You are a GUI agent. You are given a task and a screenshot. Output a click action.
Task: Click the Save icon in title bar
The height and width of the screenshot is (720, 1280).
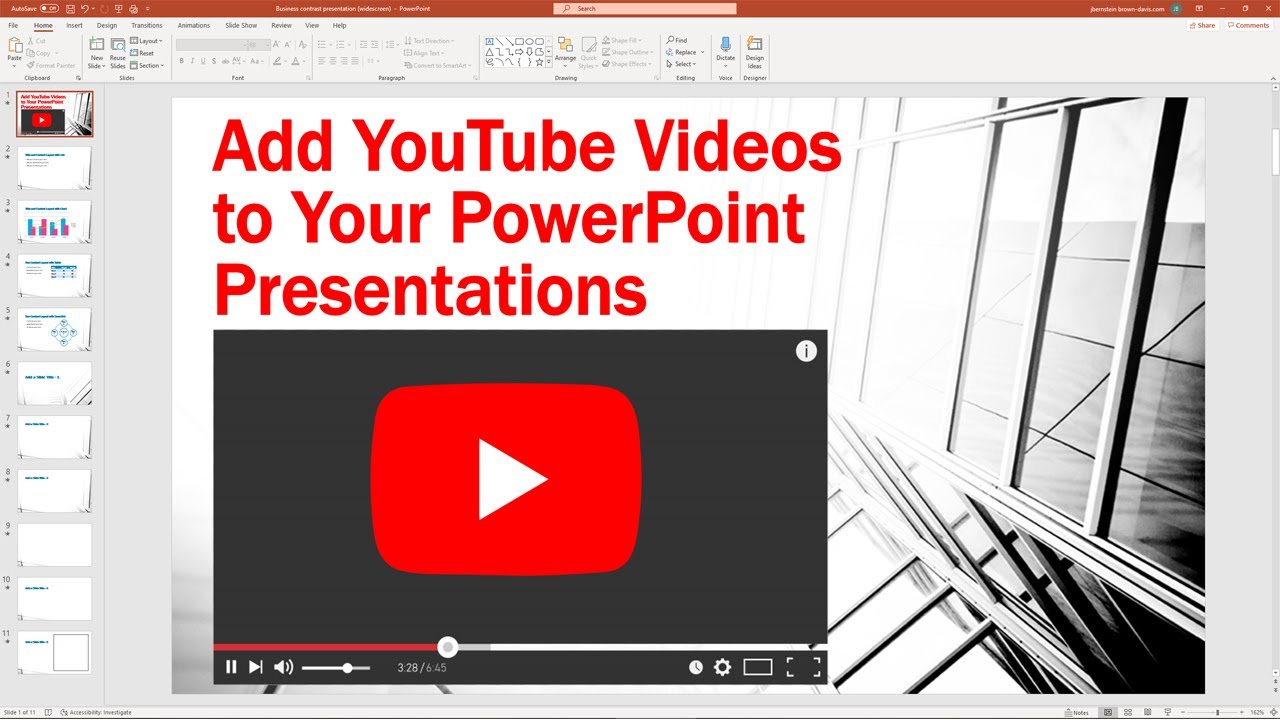point(70,8)
